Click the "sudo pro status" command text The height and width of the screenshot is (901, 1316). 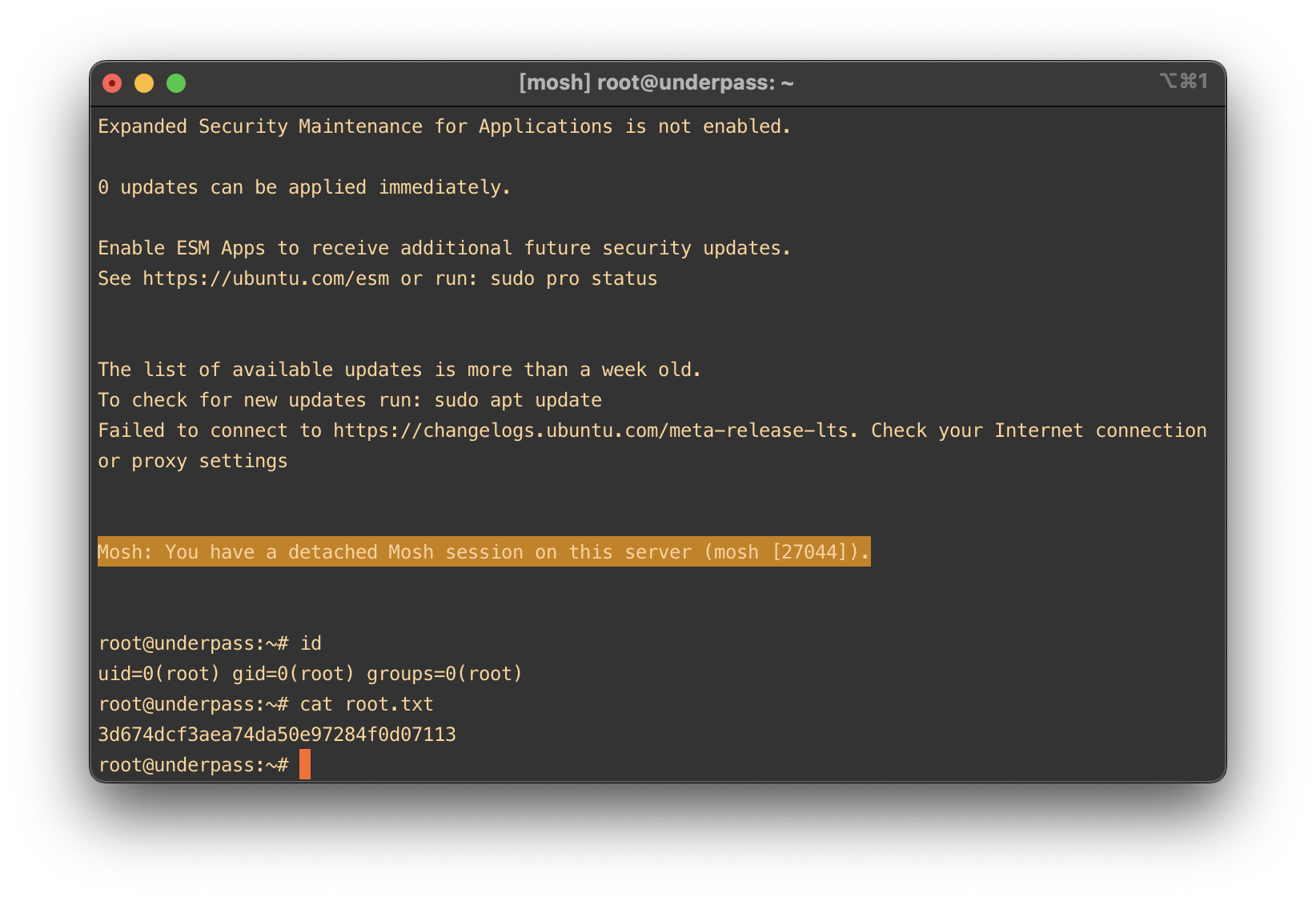click(573, 278)
